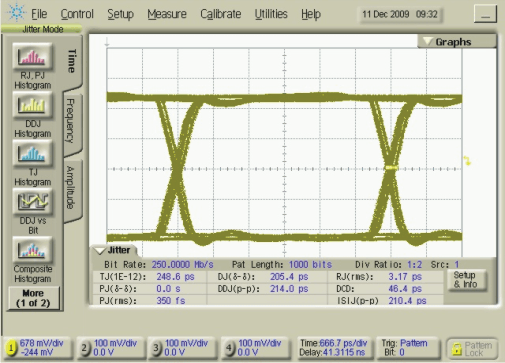Screen dimensions: 505x363
Task: Collapse the Jitter results panel
Action: coord(113,250)
